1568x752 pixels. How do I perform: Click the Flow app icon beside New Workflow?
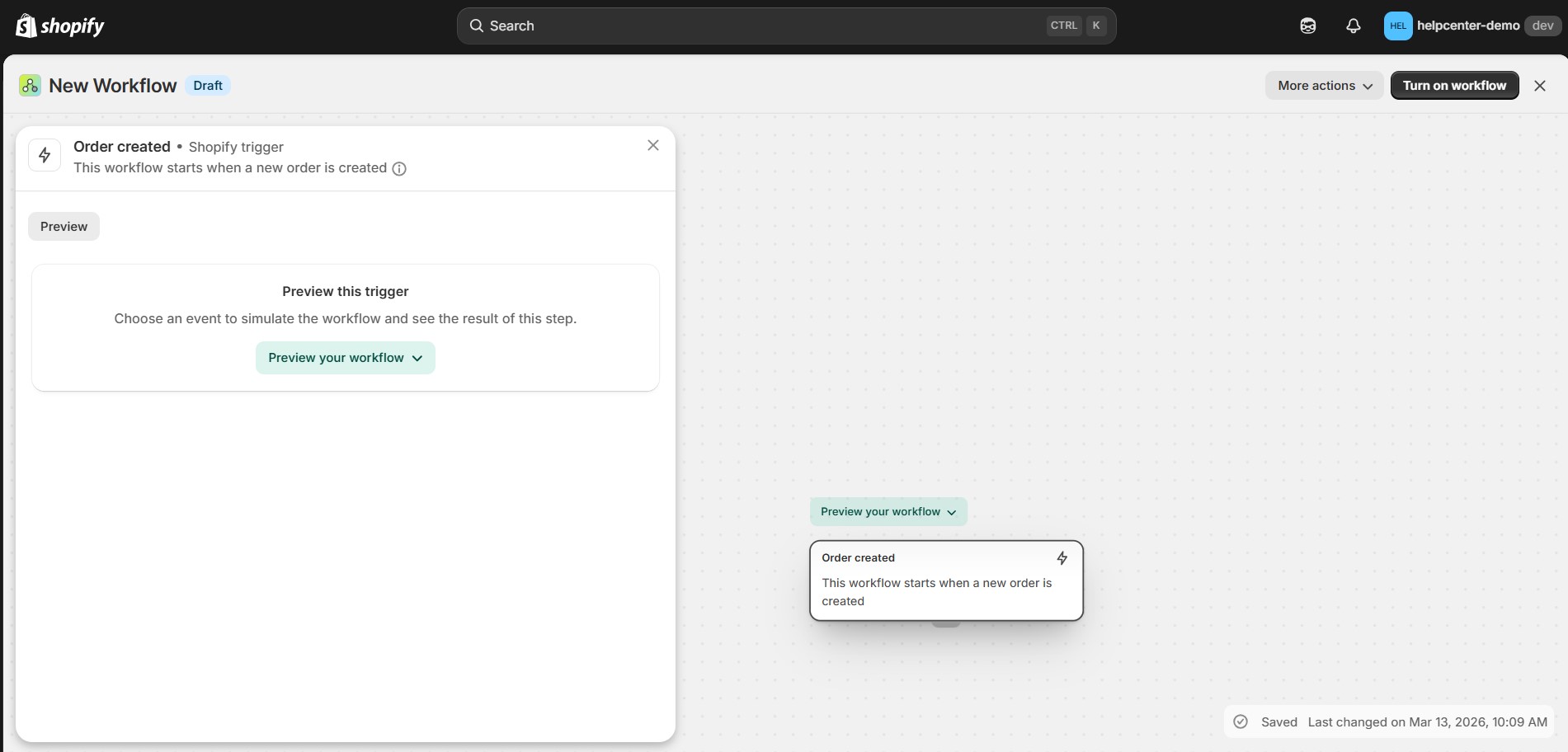tap(31, 86)
